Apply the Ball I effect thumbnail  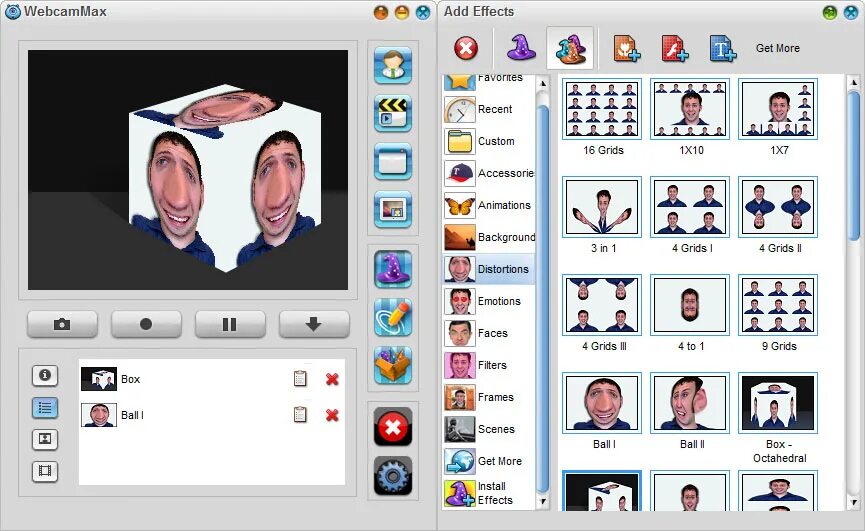point(602,403)
